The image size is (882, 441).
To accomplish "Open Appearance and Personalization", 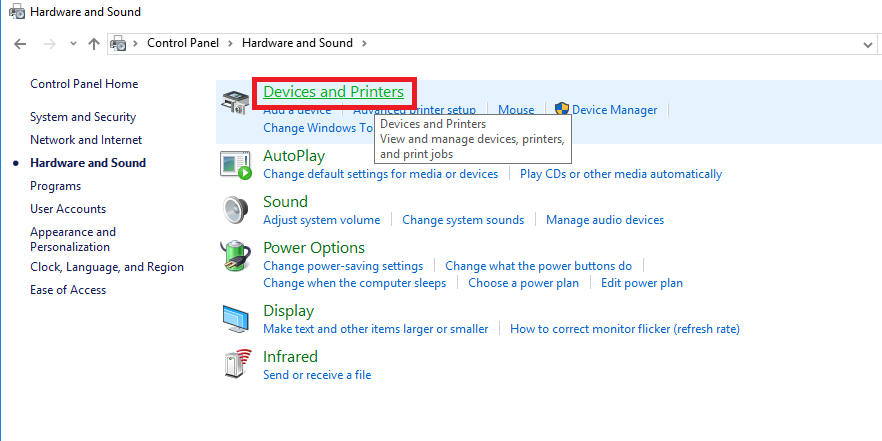I will (73, 239).
